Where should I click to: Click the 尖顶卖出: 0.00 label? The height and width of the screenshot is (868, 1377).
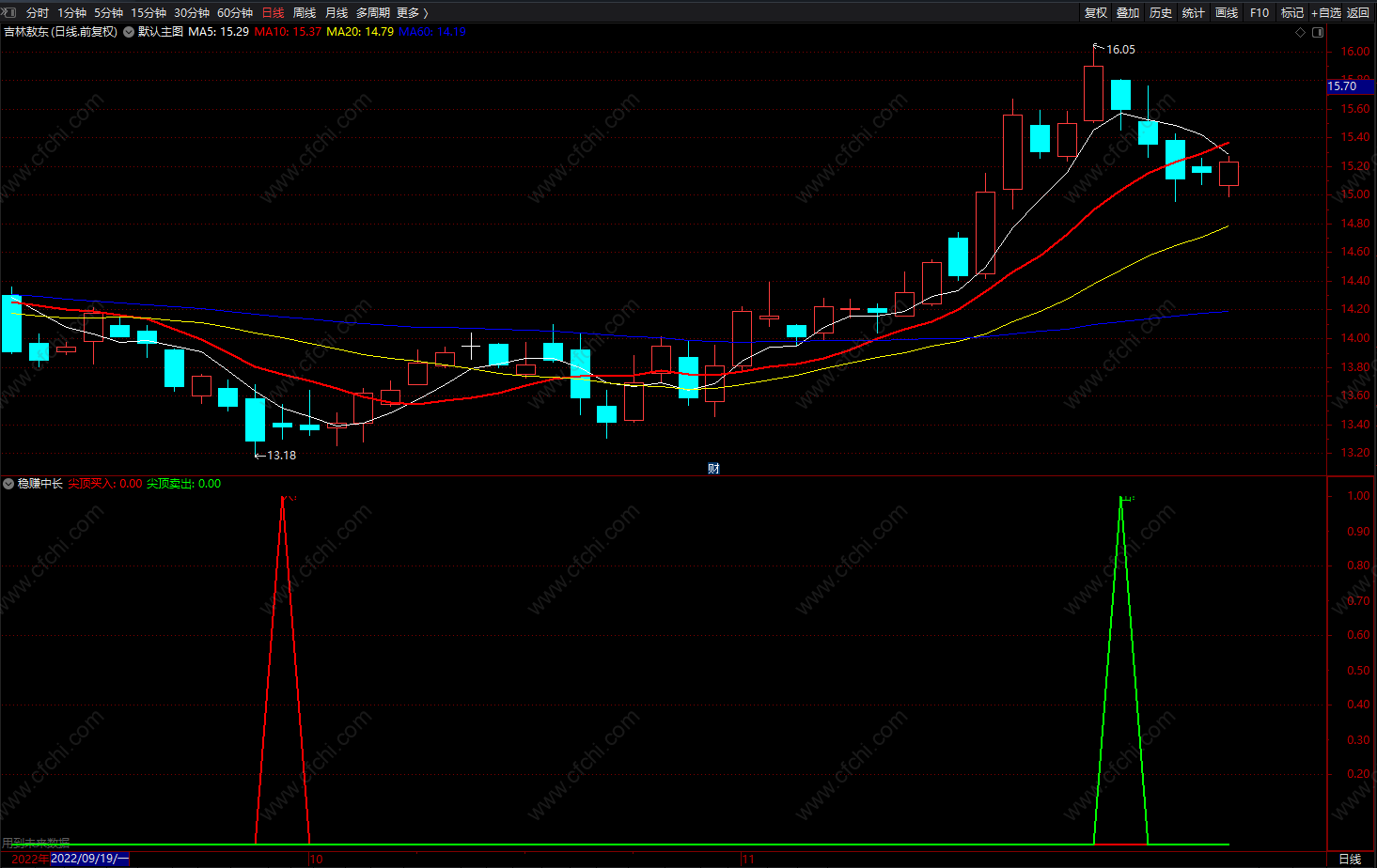(x=184, y=484)
